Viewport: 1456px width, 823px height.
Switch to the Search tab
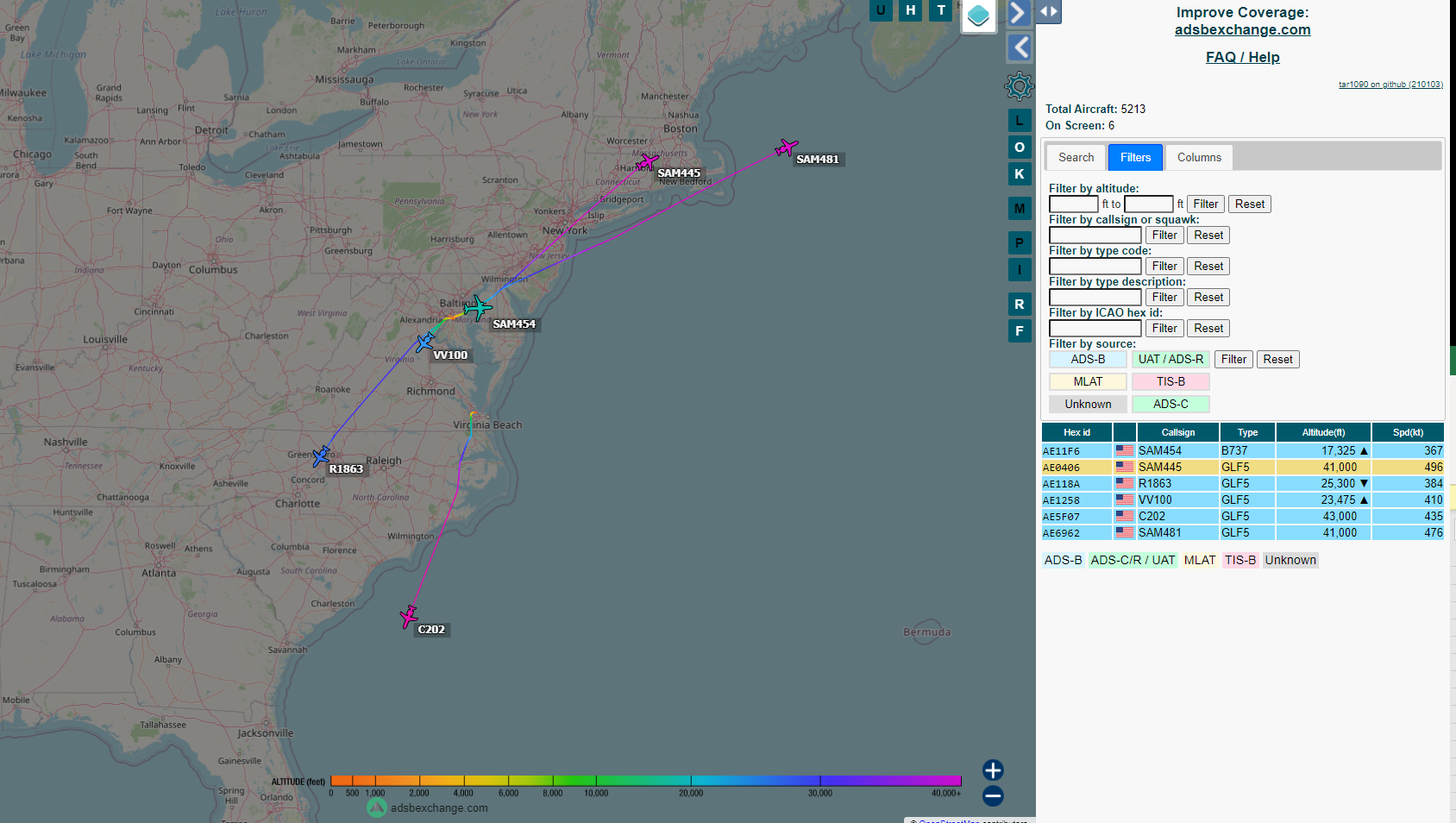1076,157
